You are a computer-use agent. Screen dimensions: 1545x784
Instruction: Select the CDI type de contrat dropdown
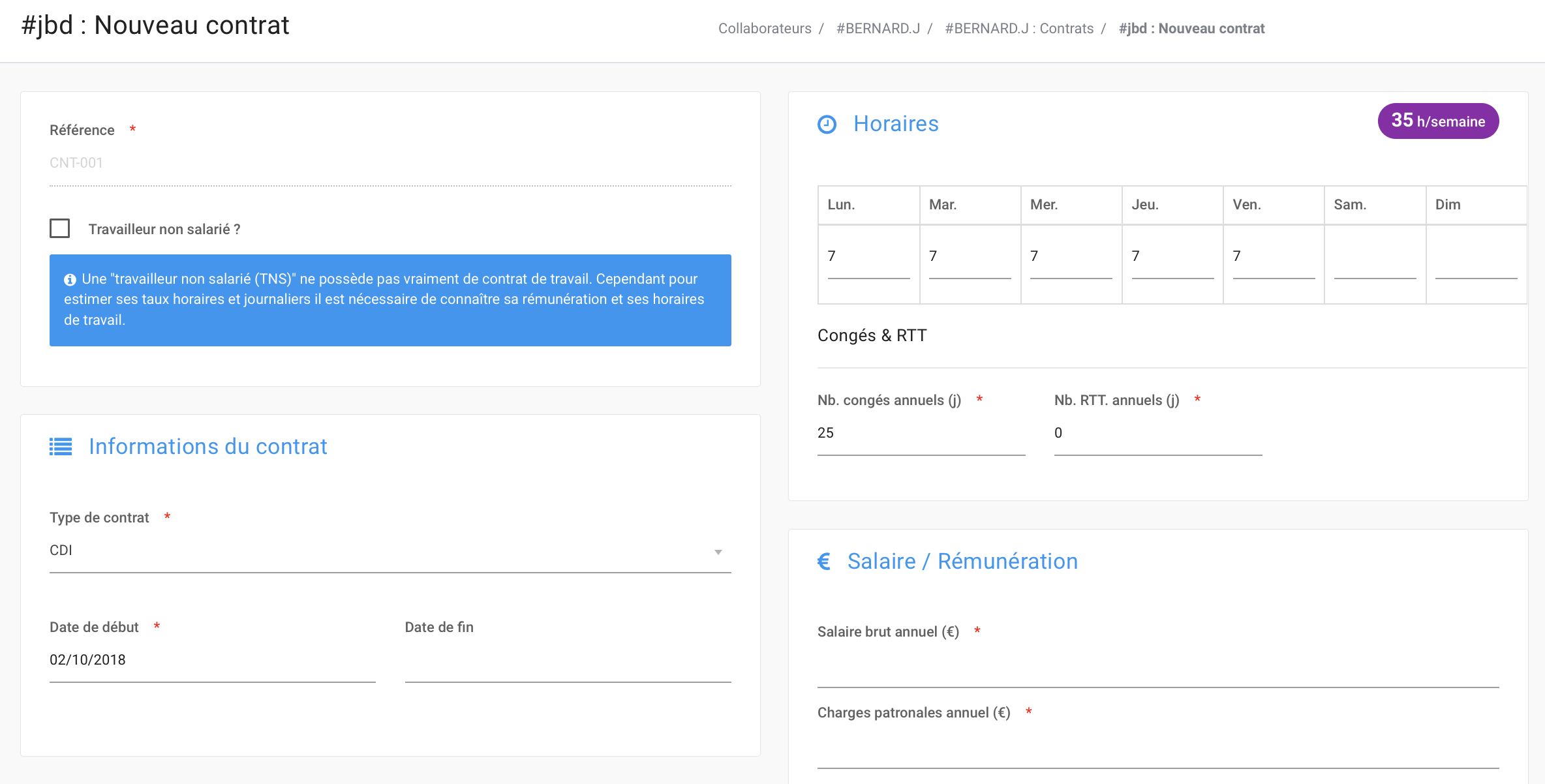(x=390, y=551)
